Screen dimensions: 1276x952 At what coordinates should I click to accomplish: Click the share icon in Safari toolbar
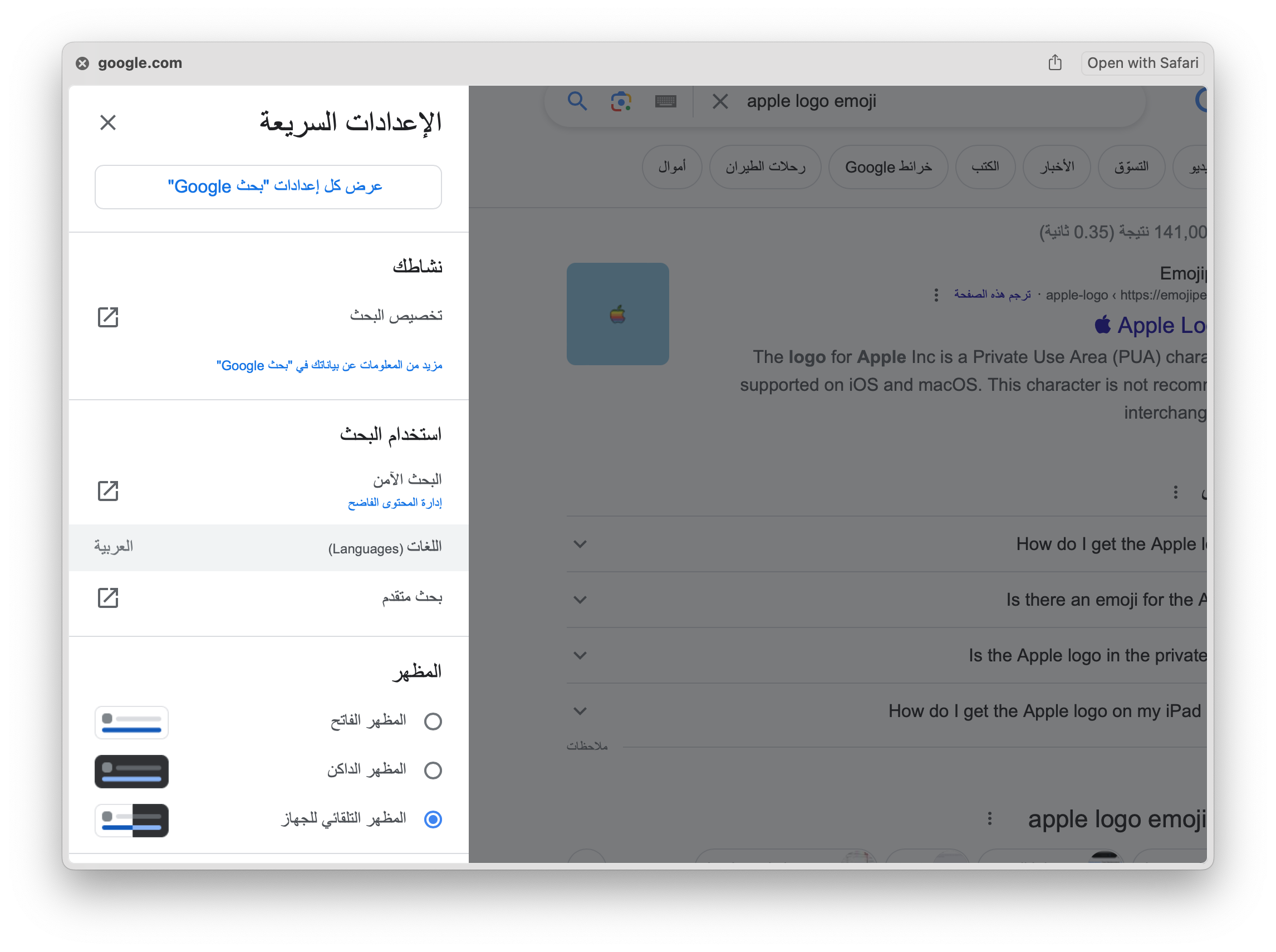coord(1054,63)
